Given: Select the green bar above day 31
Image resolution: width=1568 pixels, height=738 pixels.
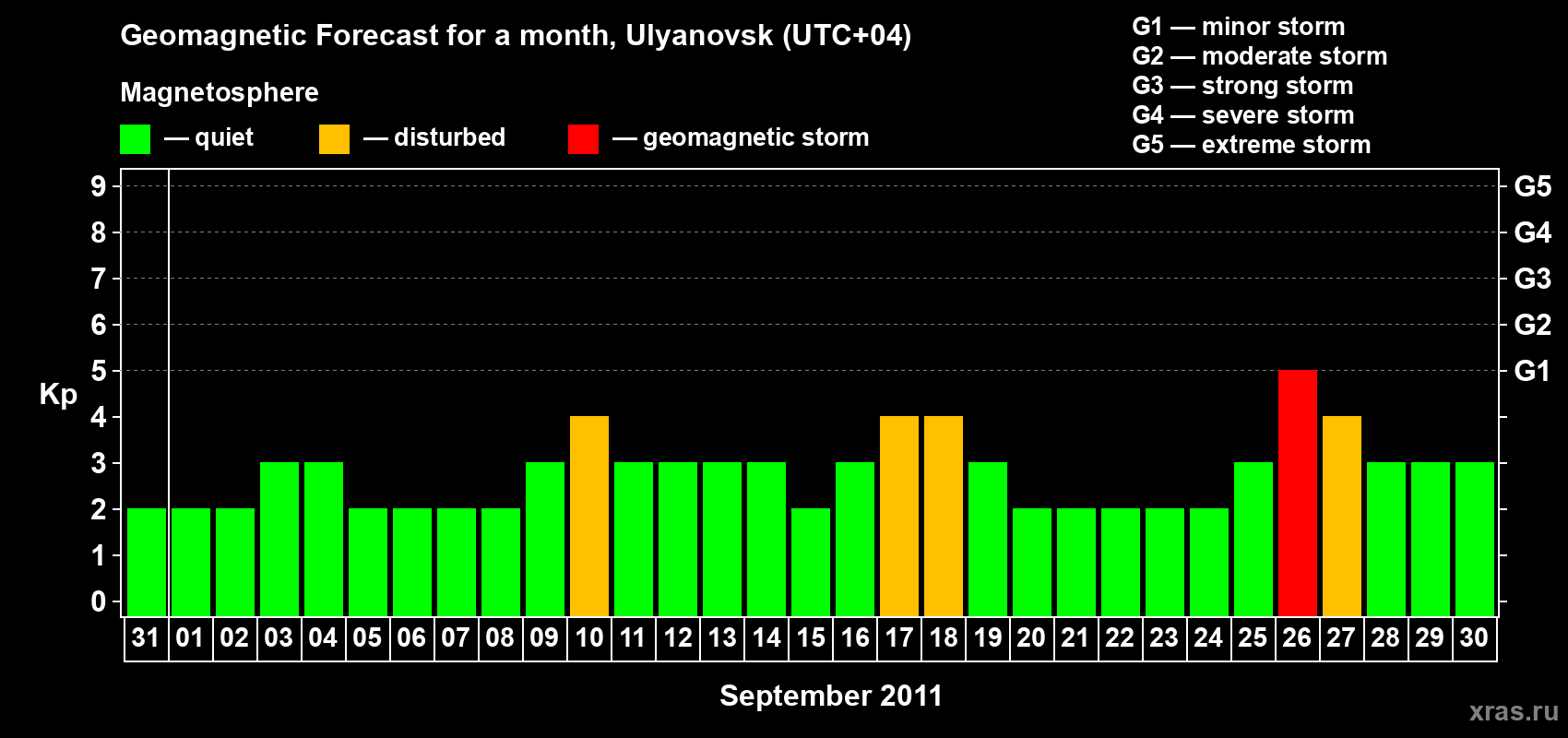Looking at the screenshot, I should click(x=147, y=562).
